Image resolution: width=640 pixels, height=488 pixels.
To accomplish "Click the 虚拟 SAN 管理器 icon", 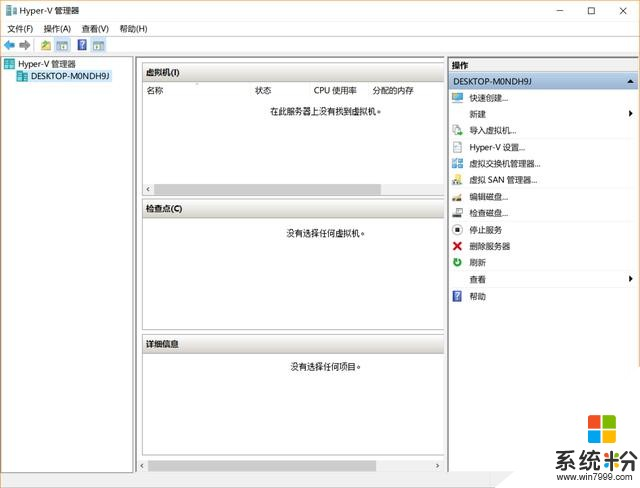I will coord(458,180).
